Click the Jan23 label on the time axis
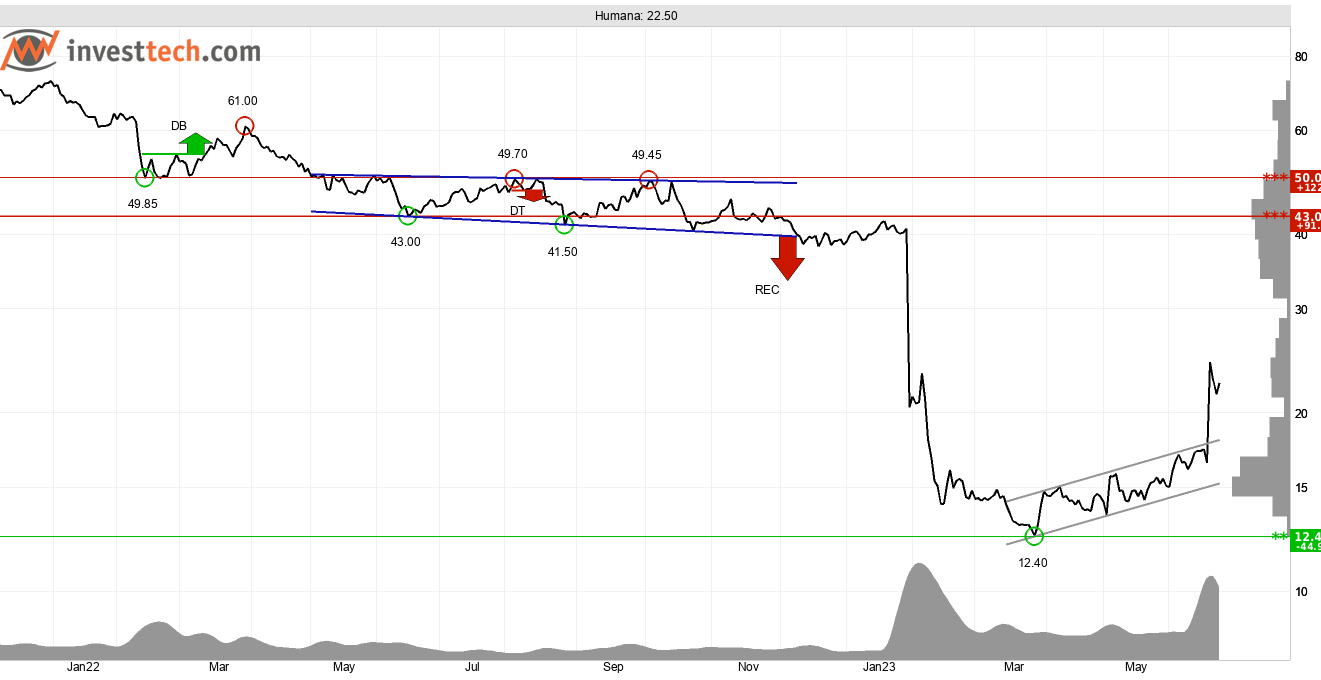This screenshot has height=680, width=1321. click(x=879, y=667)
